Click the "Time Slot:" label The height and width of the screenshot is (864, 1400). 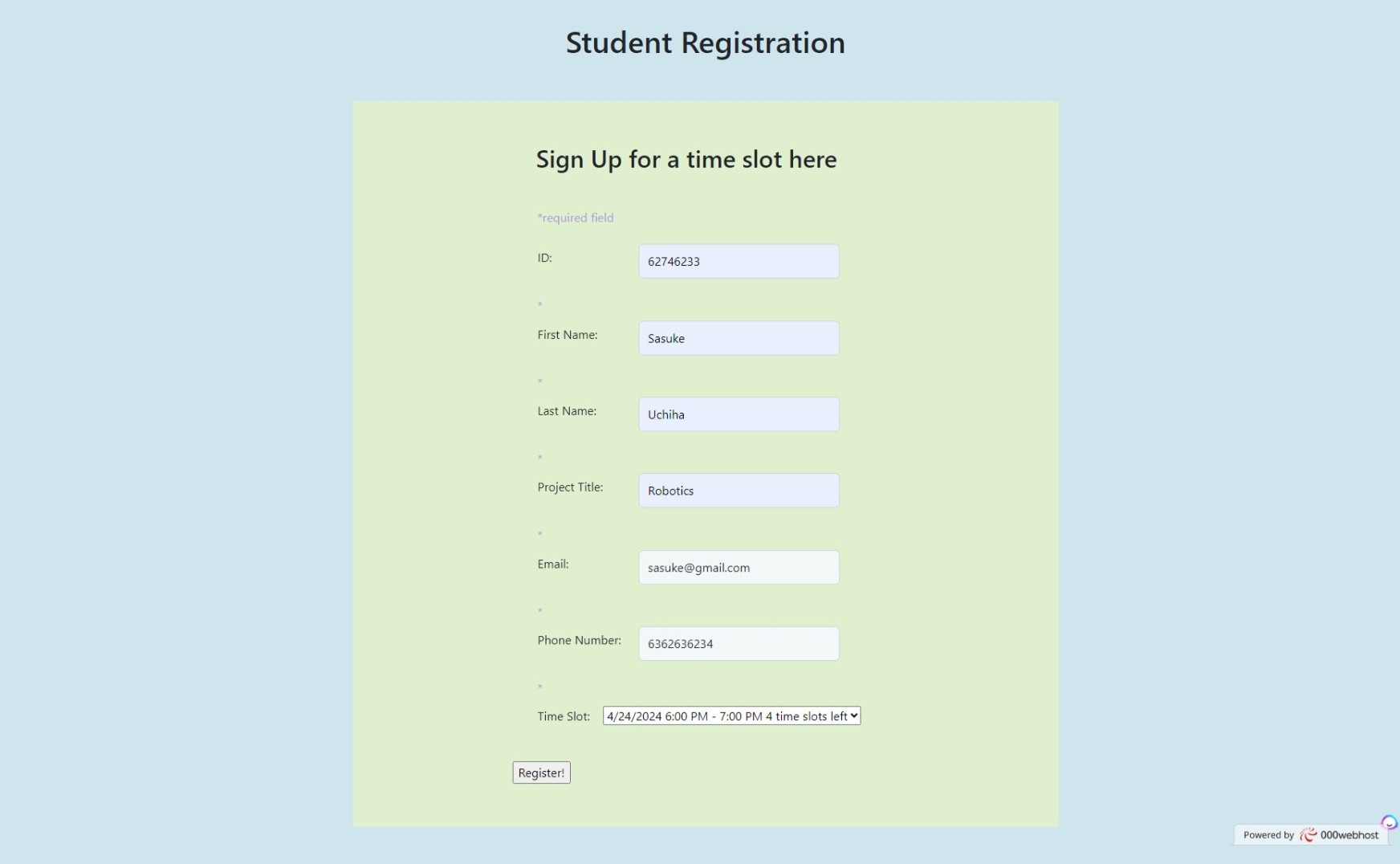pos(564,716)
